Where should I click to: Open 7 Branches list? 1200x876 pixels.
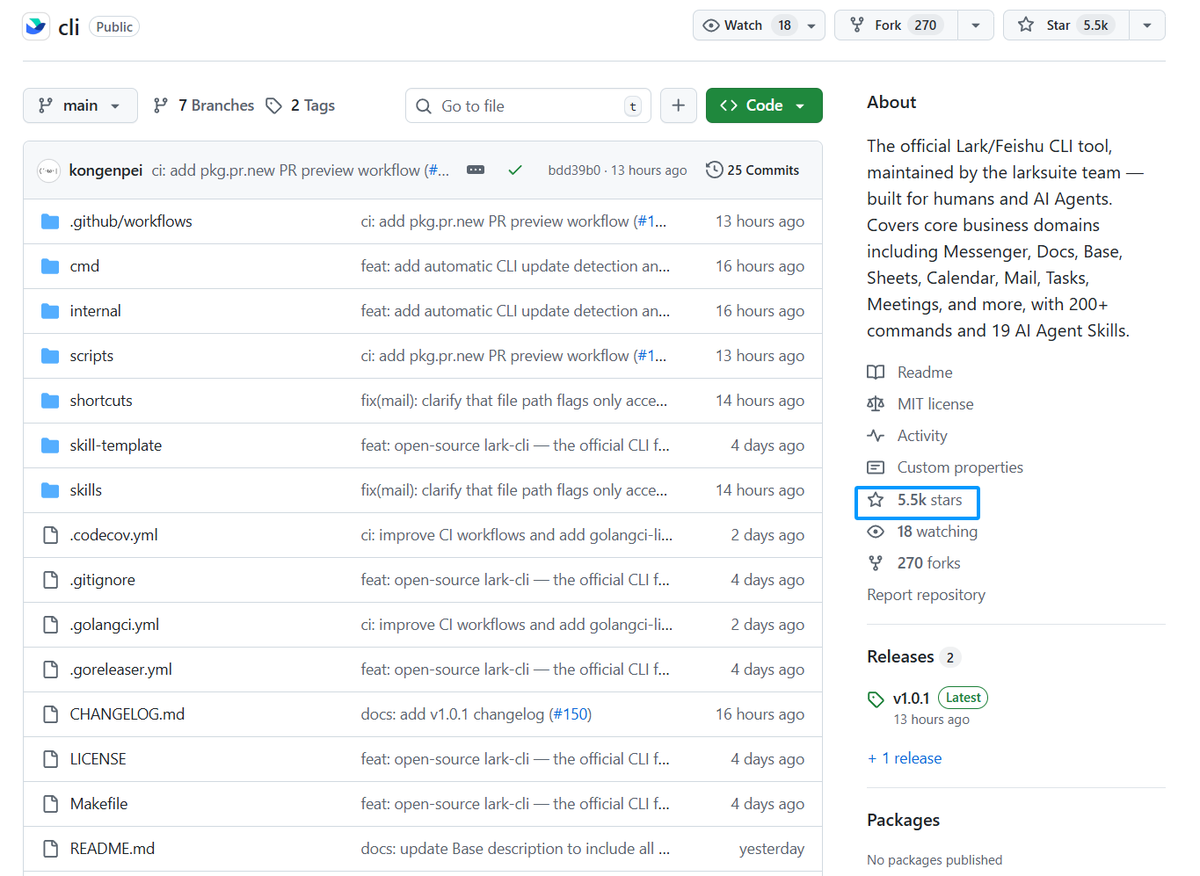pos(204,106)
